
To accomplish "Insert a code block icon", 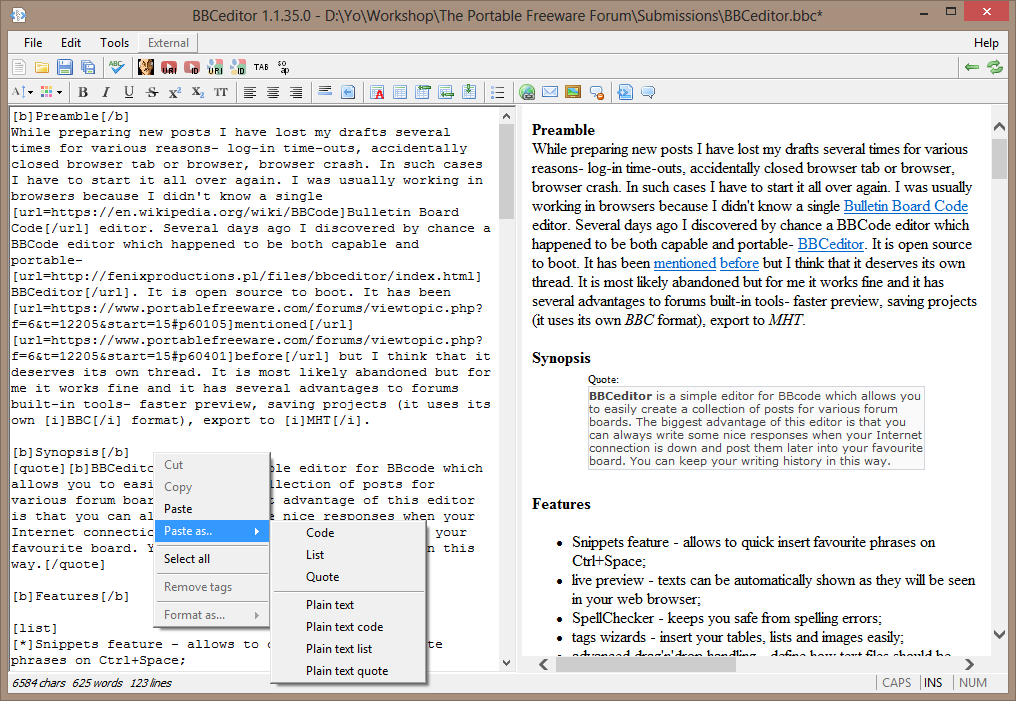I will point(625,93).
